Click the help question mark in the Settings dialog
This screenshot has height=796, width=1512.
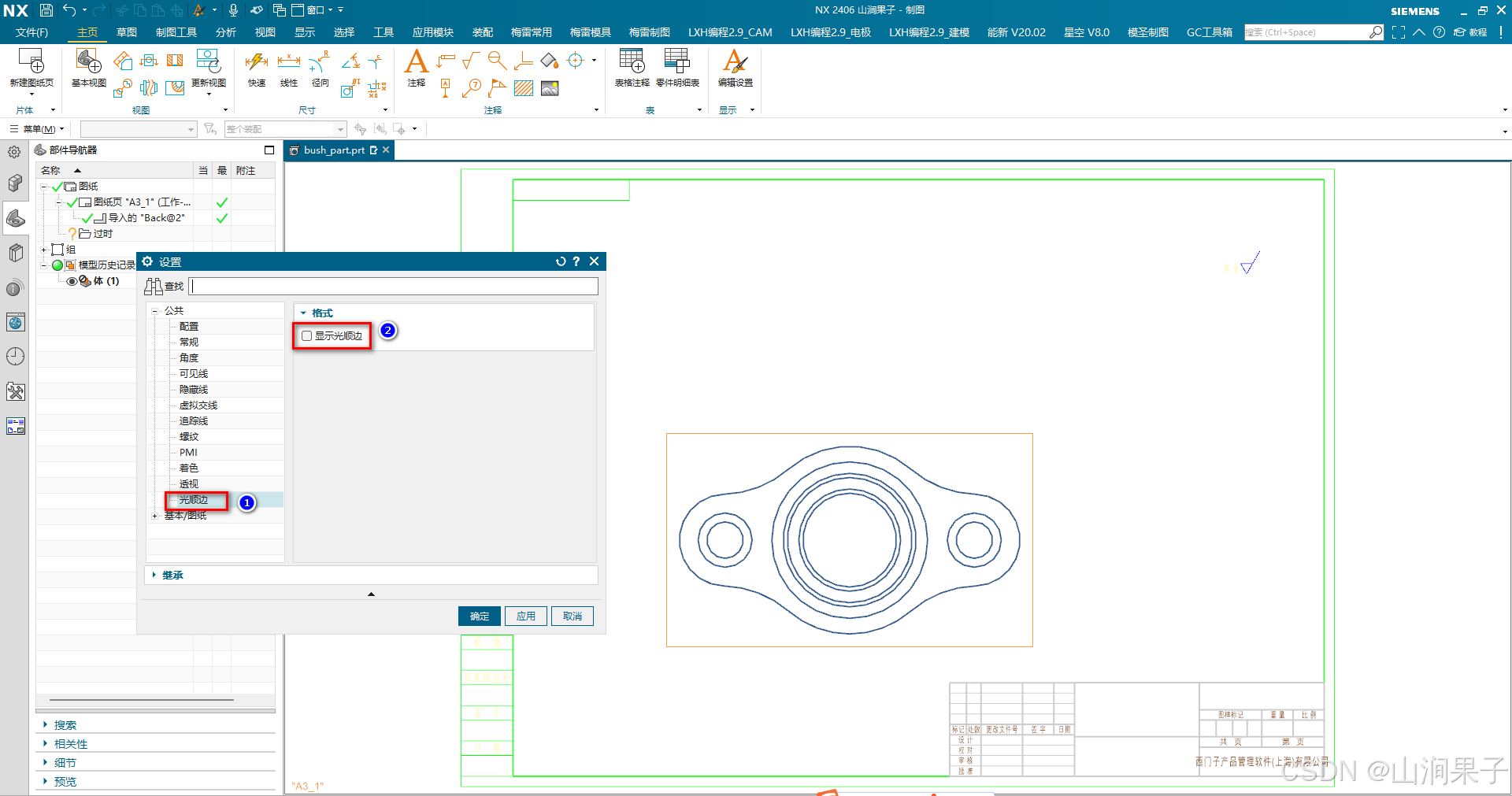[x=576, y=261]
